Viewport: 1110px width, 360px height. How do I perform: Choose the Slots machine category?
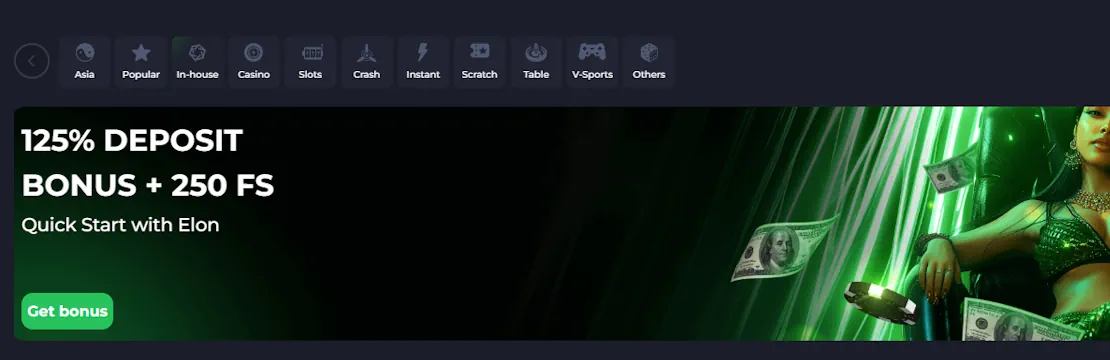(x=310, y=62)
